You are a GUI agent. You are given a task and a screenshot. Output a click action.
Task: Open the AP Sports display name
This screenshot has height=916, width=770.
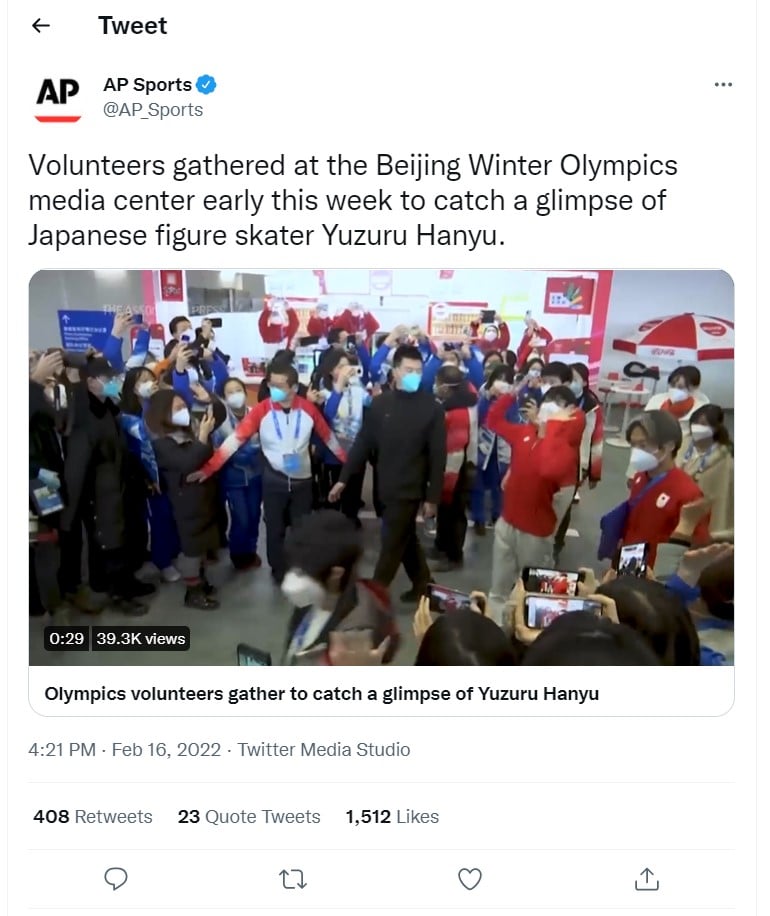tap(148, 85)
